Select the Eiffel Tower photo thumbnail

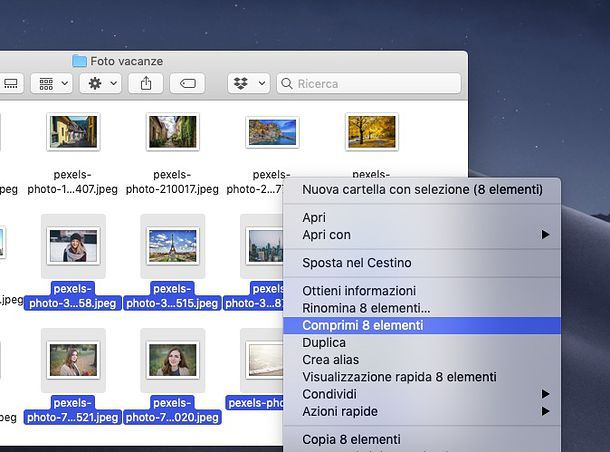pos(173,246)
